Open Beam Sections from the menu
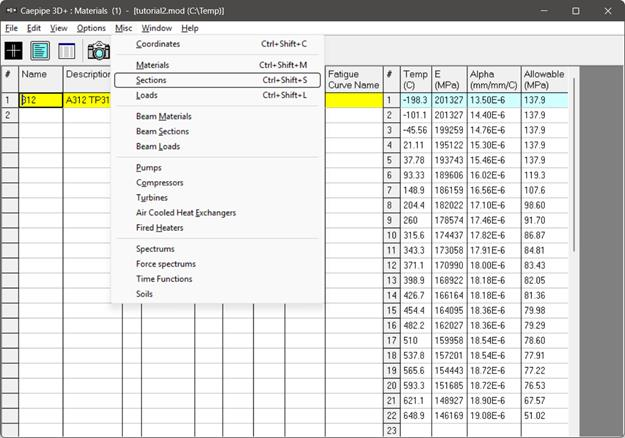The width and height of the screenshot is (625, 438). click(217, 132)
